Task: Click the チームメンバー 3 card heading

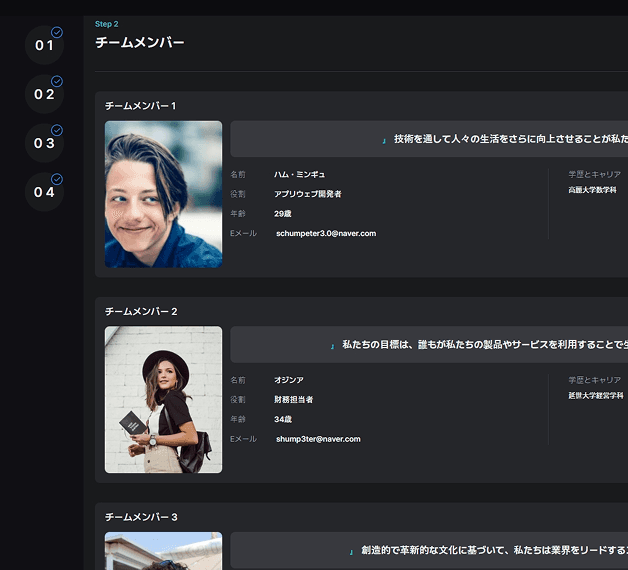Action: [x=141, y=517]
